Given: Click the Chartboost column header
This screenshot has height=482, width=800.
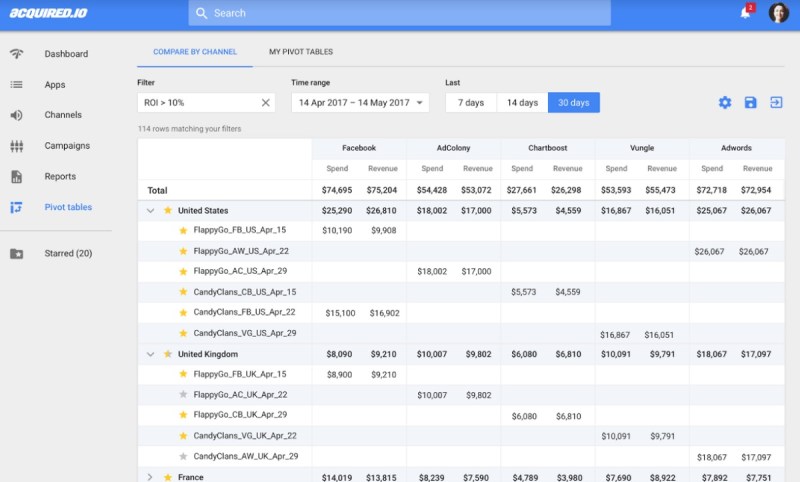Looking at the screenshot, I should click(x=547, y=148).
